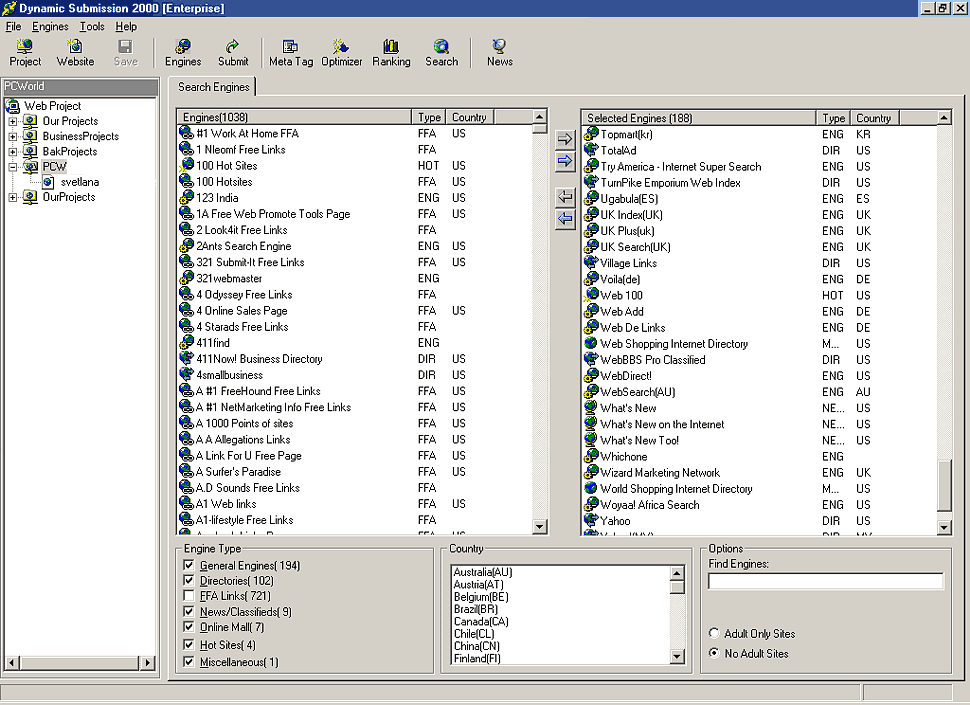Uncheck General Engines checkbox
The image size is (970, 705).
pos(189,565)
